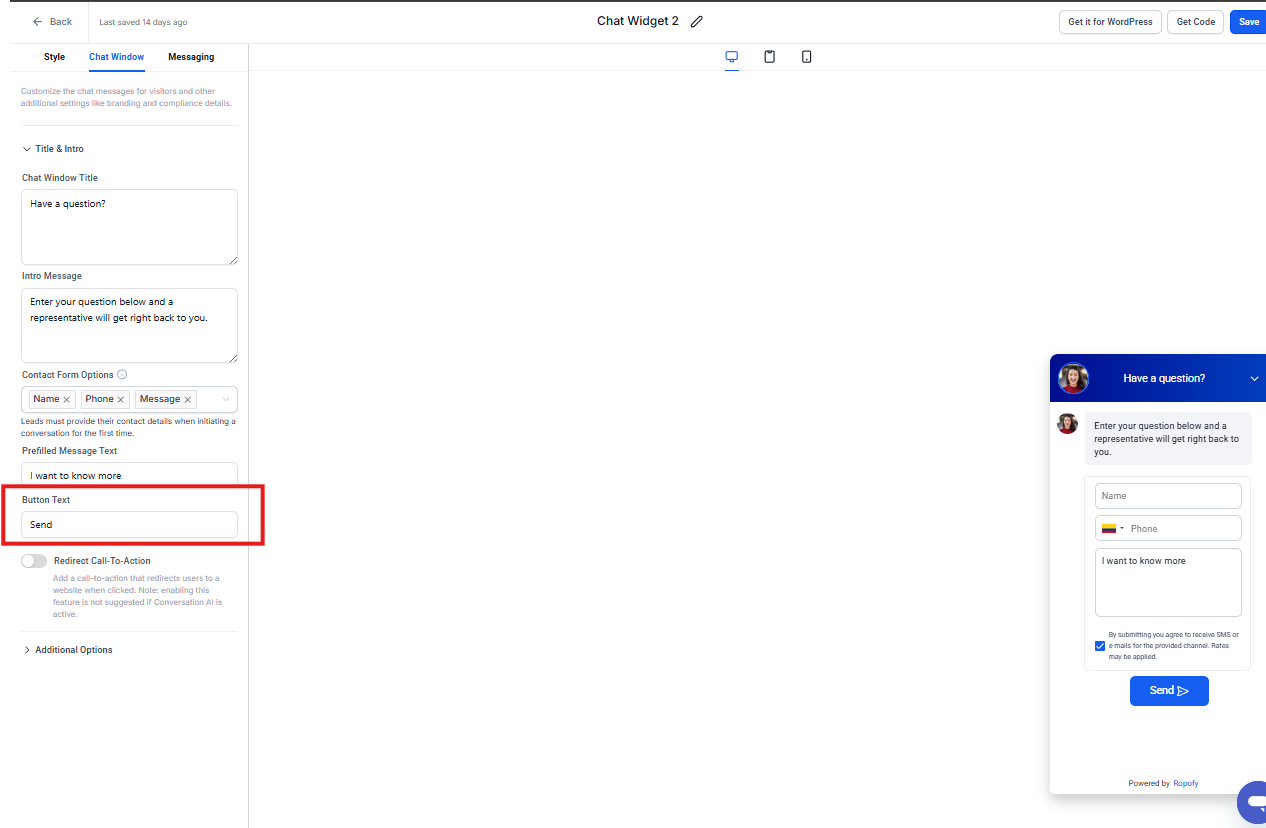The image size is (1266, 828).
Task: Uncheck the SMS consent checkbox in preview
Action: 1100,646
